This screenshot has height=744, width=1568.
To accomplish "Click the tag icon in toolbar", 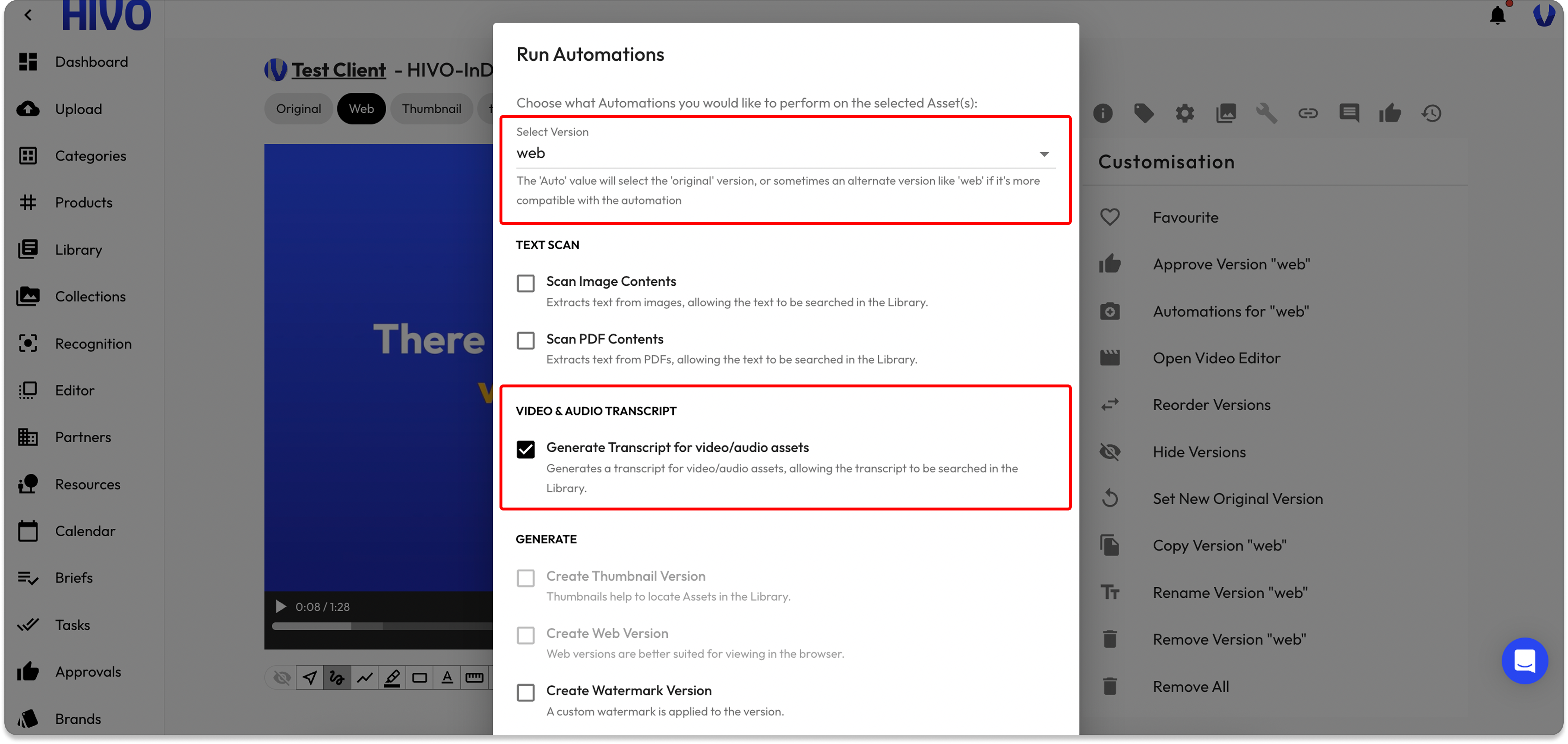I will pyautogui.click(x=1143, y=113).
